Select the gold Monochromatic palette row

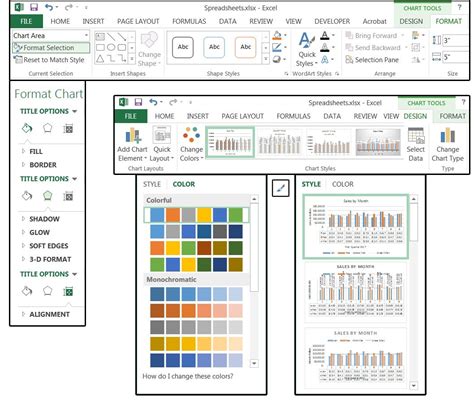point(196,344)
